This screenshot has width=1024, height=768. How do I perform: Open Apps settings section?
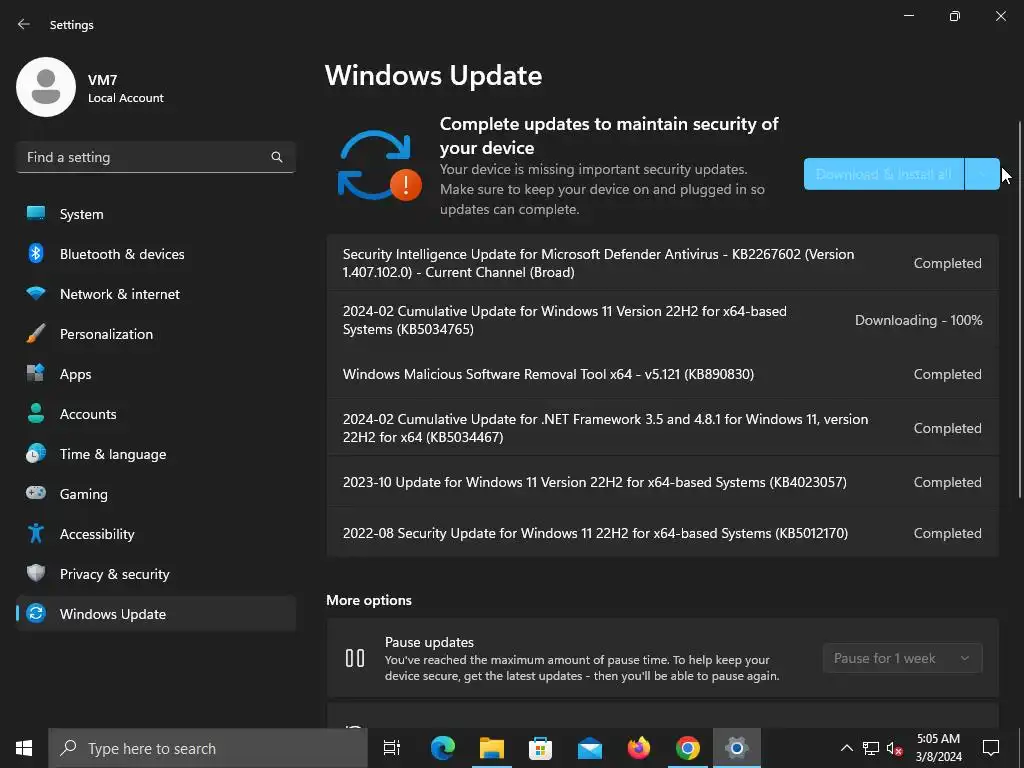click(155, 374)
